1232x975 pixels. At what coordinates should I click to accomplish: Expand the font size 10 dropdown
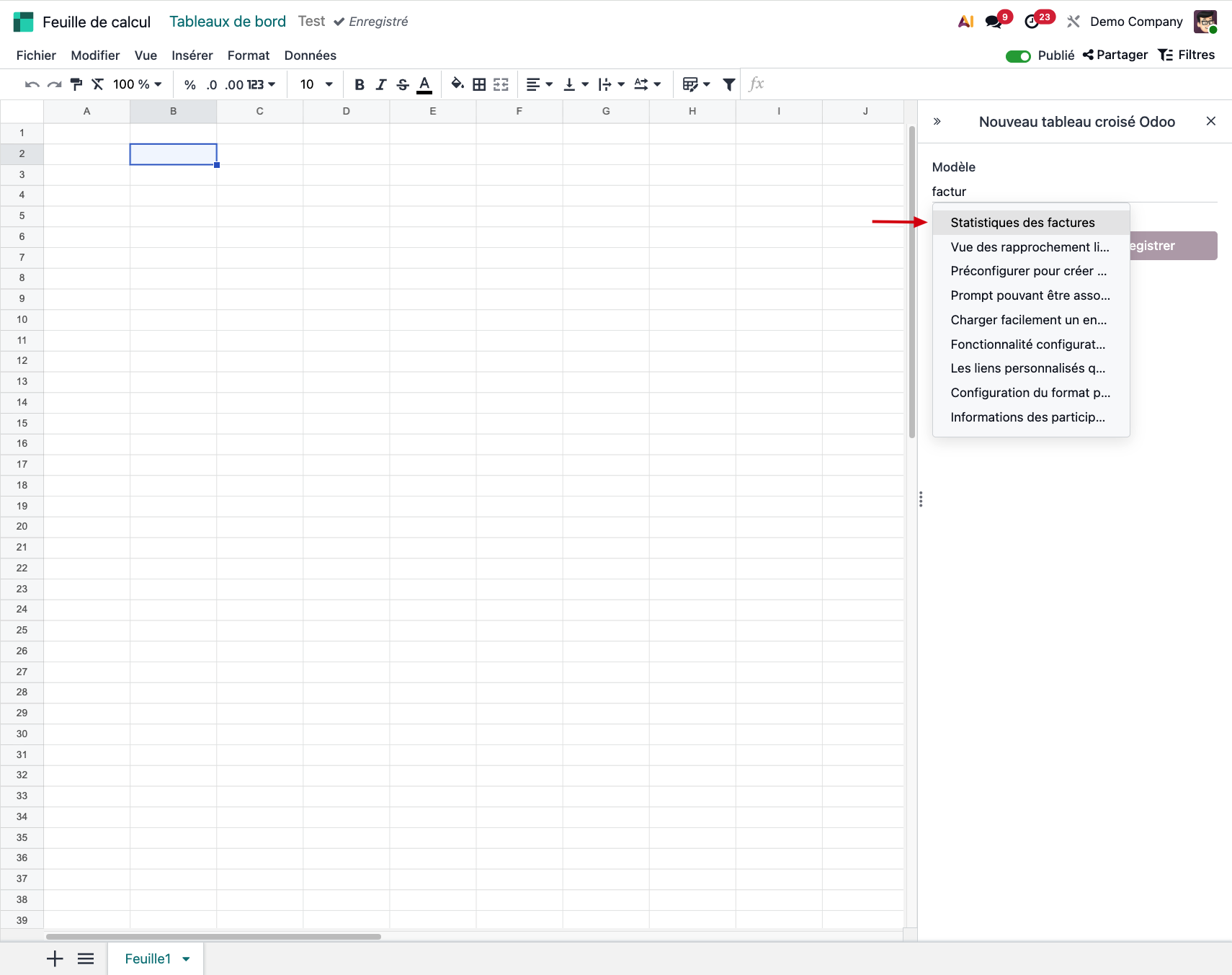click(316, 84)
